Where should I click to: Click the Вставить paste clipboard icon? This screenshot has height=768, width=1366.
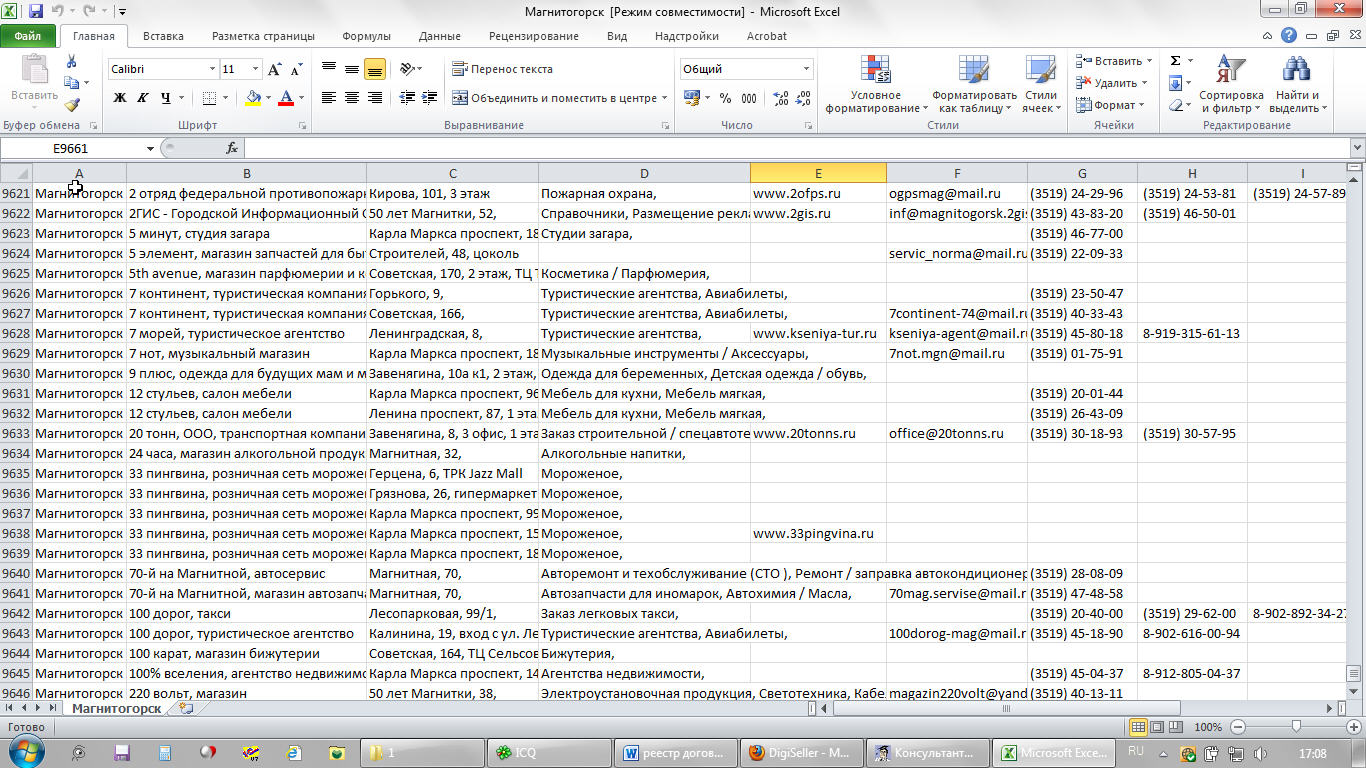pos(34,70)
